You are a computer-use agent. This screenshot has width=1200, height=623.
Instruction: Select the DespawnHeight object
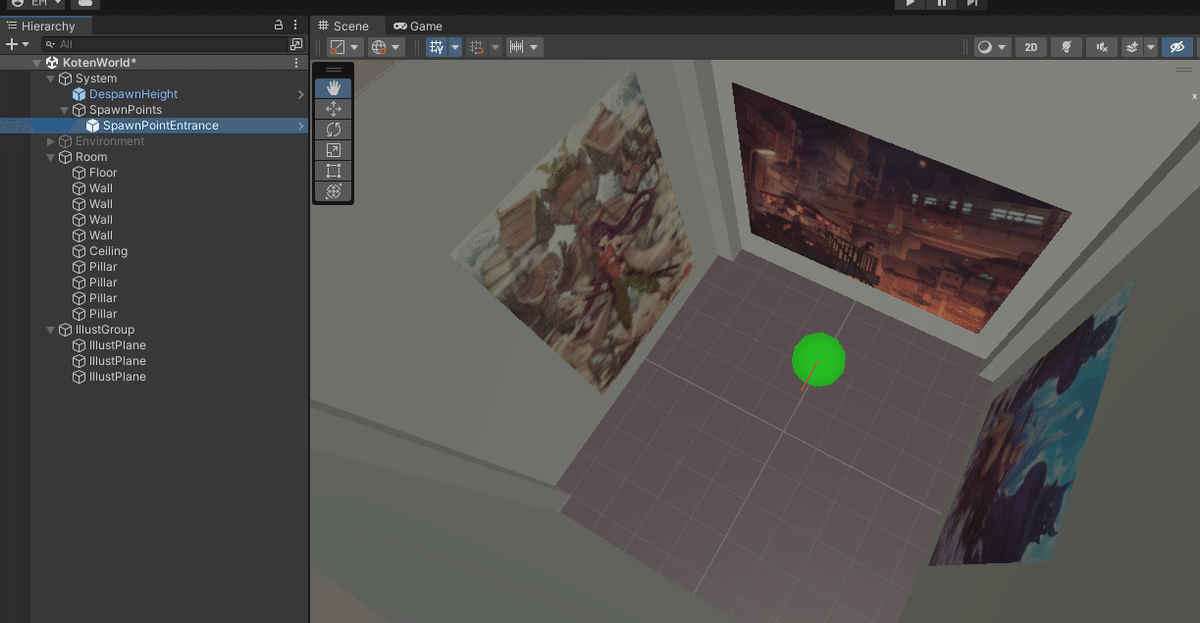tap(133, 94)
